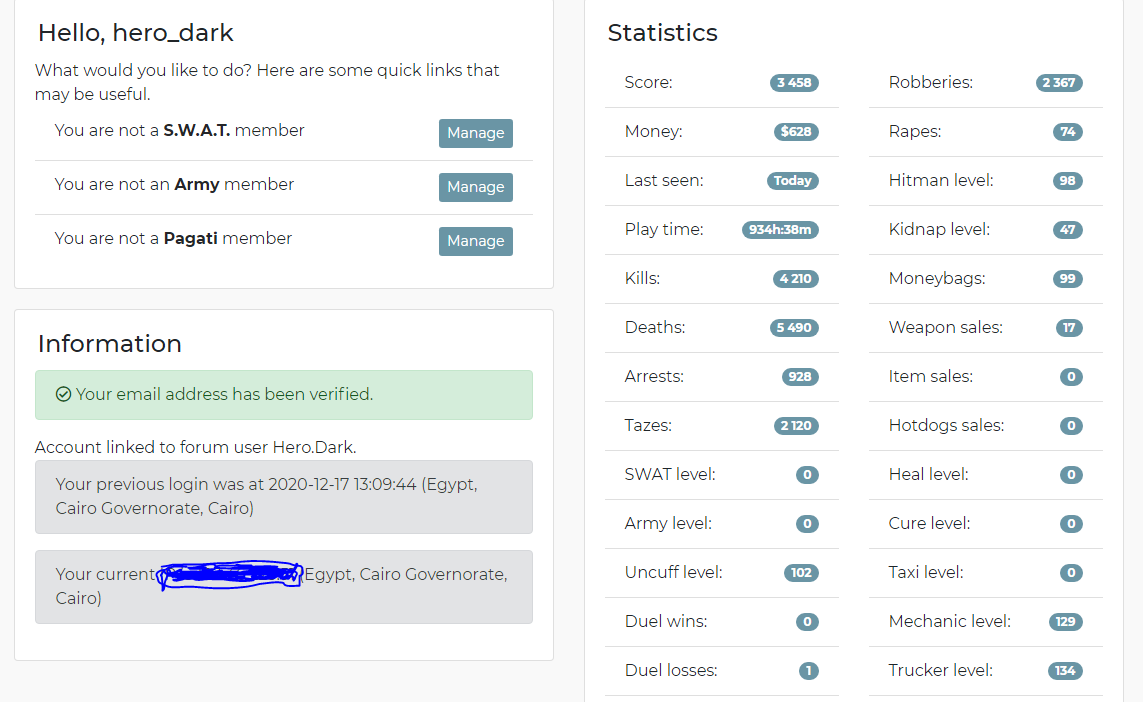The width and height of the screenshot is (1143, 702).
Task: Click the Weapon sales badge 17
Action: [1069, 327]
